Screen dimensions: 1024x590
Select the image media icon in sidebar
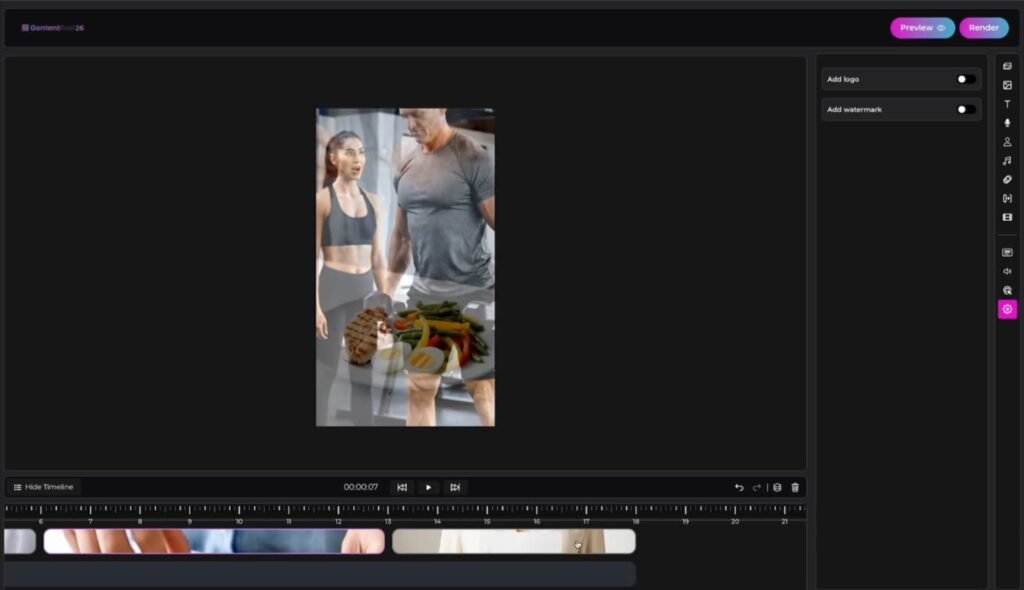tap(1007, 84)
